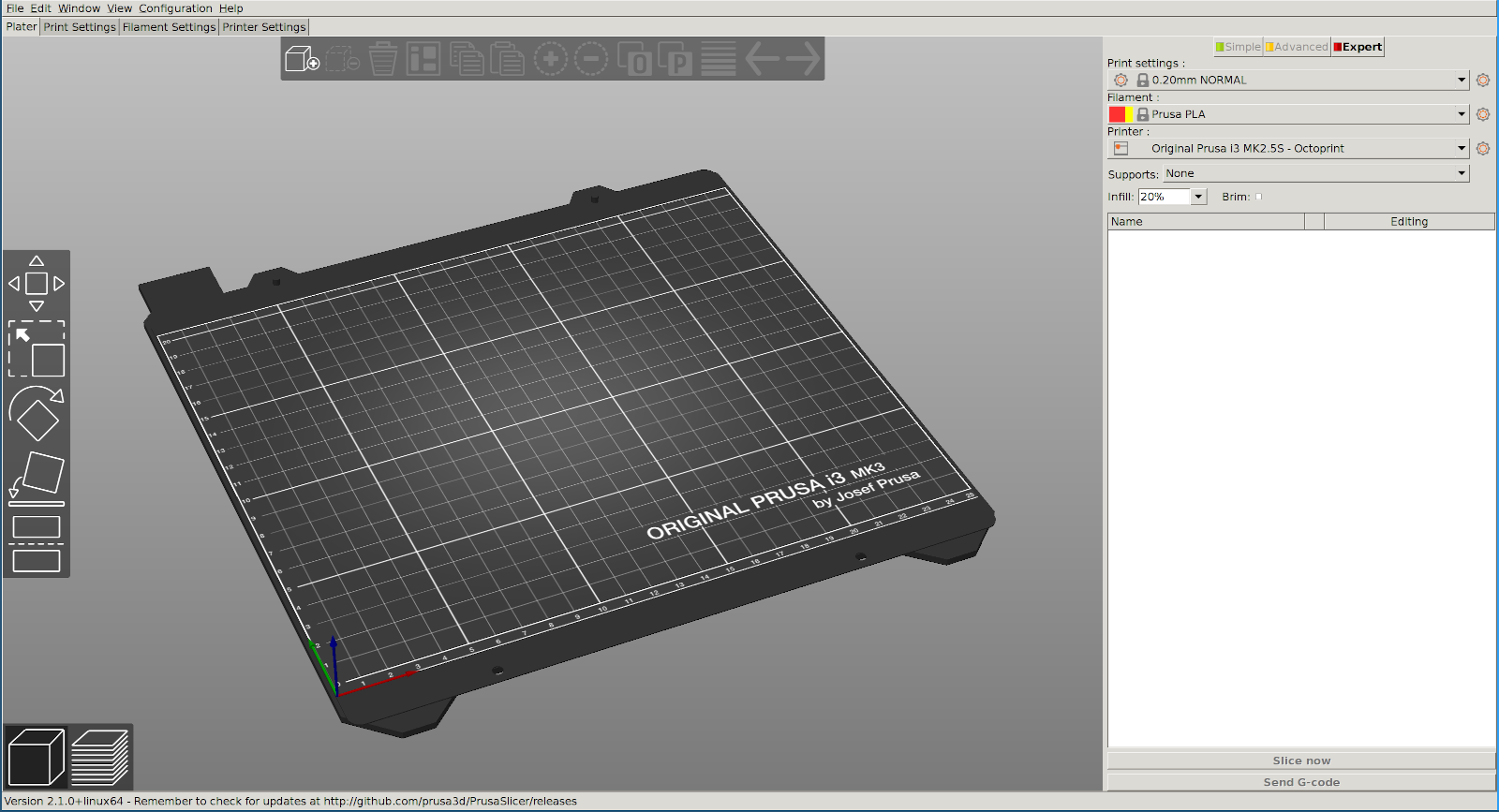Click the Redo right arrow icon

[x=803, y=59]
